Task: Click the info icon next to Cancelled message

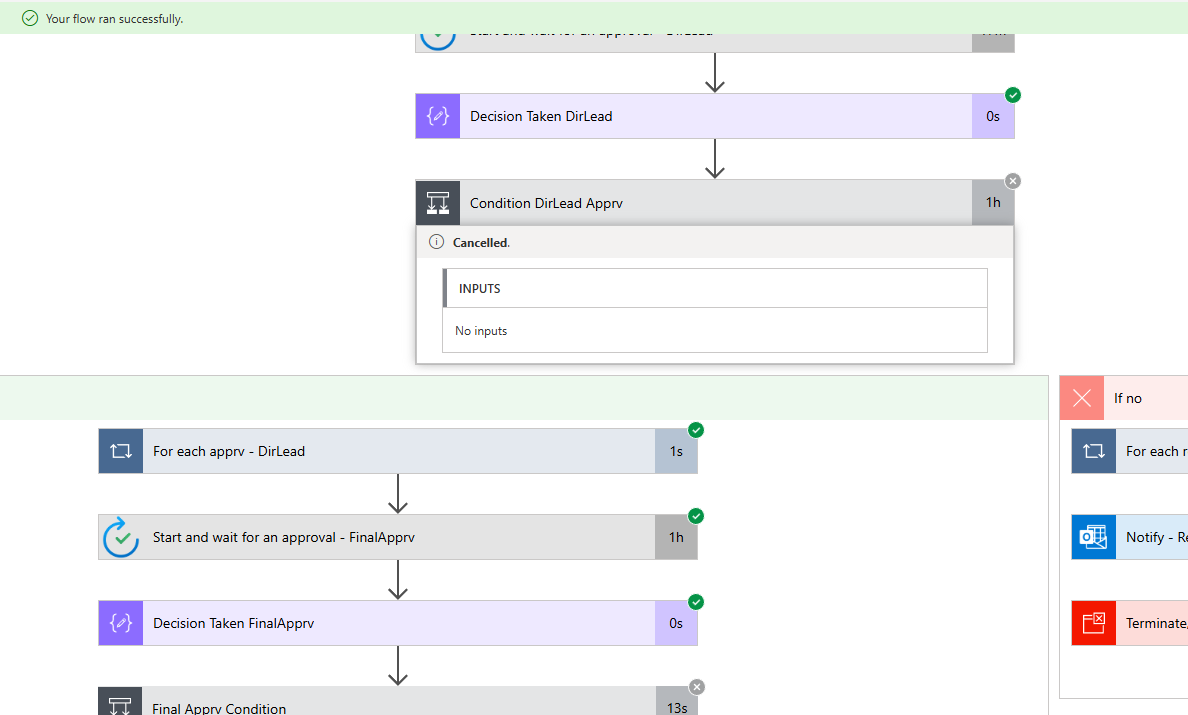Action: click(x=436, y=242)
